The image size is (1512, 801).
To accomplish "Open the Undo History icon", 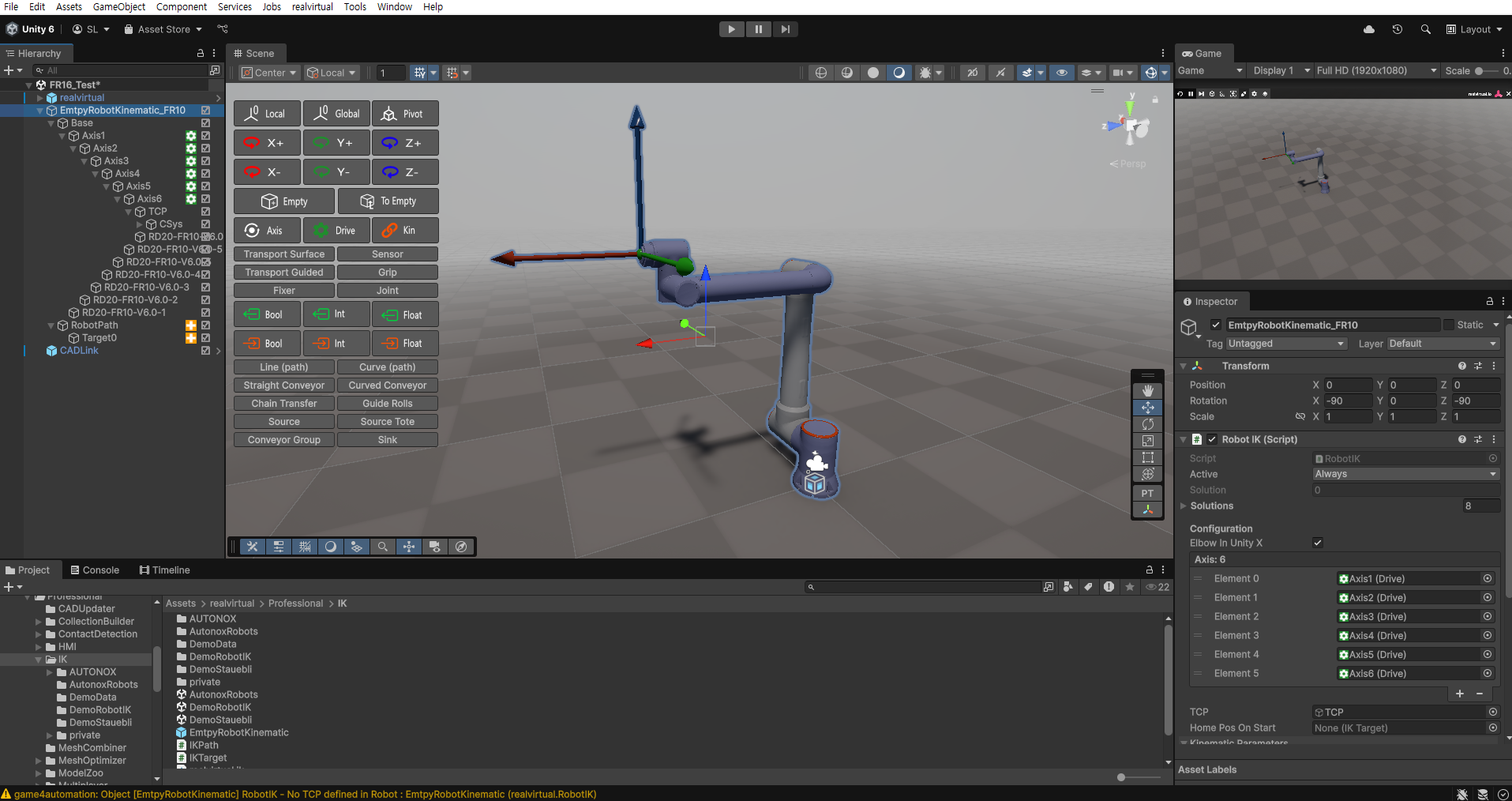I will (1398, 29).
